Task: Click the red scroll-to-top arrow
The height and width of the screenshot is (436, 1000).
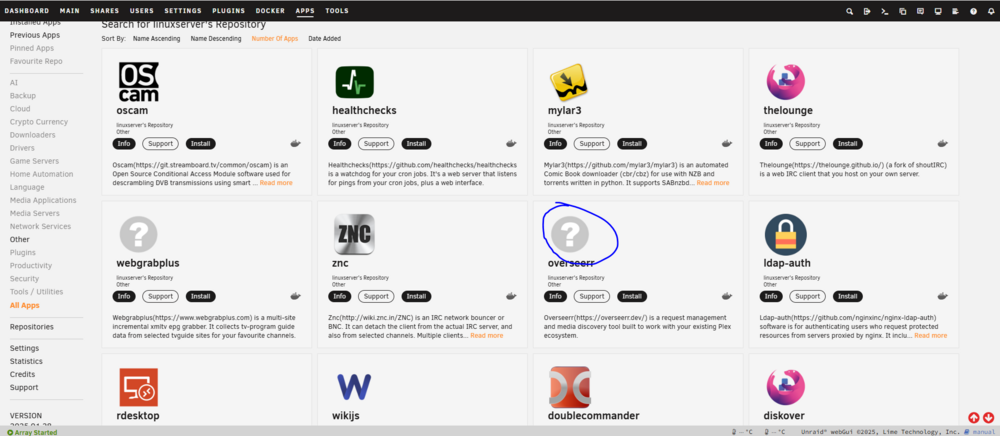Action: tap(974, 418)
